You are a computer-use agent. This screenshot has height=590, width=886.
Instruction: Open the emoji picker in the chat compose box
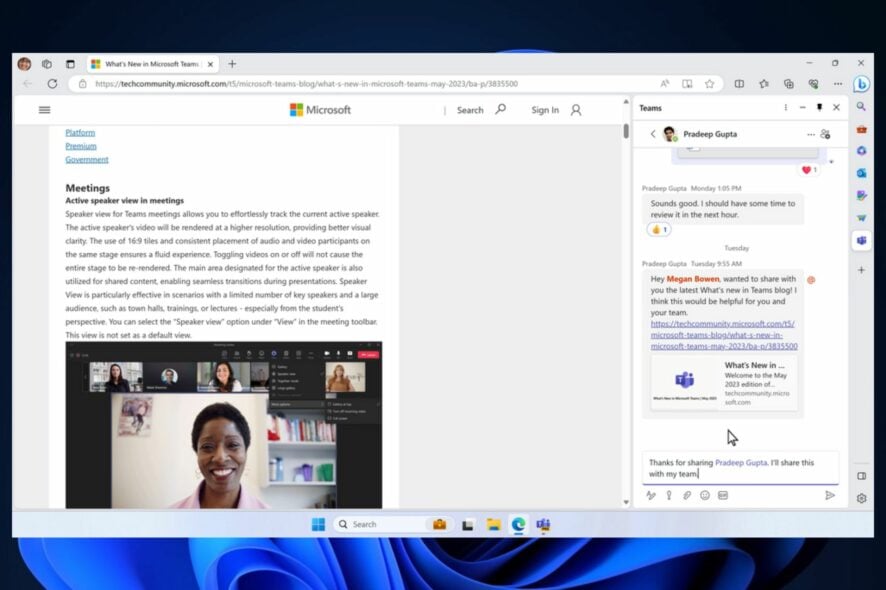[704, 495]
